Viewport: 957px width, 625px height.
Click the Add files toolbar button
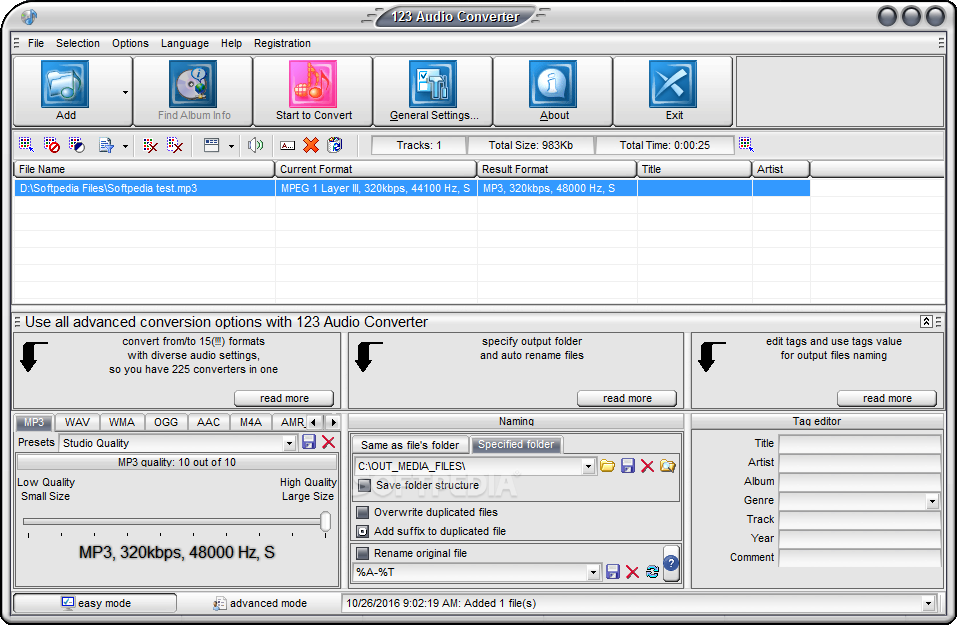click(x=65, y=91)
